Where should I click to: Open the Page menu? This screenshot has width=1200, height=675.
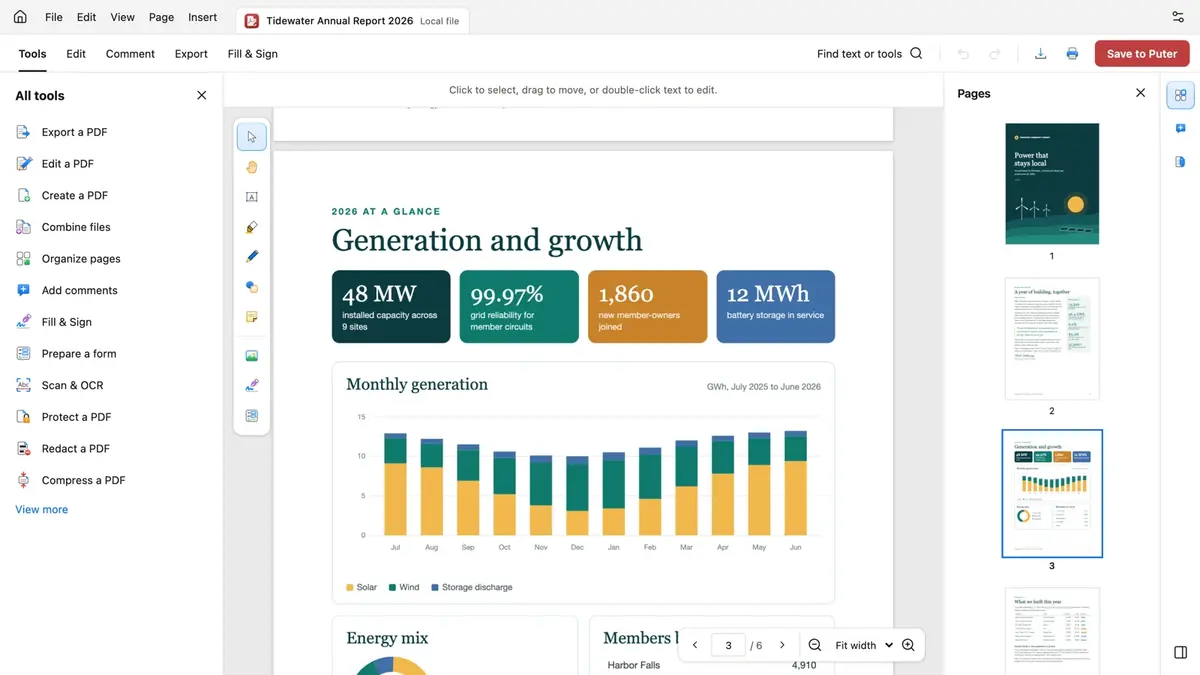(x=161, y=17)
